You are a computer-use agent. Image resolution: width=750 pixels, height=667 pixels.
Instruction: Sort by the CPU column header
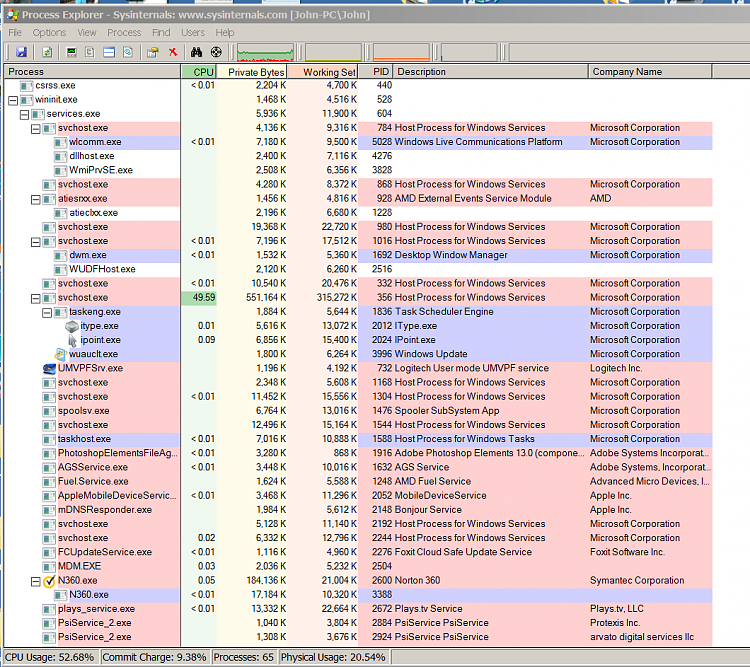pyautogui.click(x=199, y=72)
